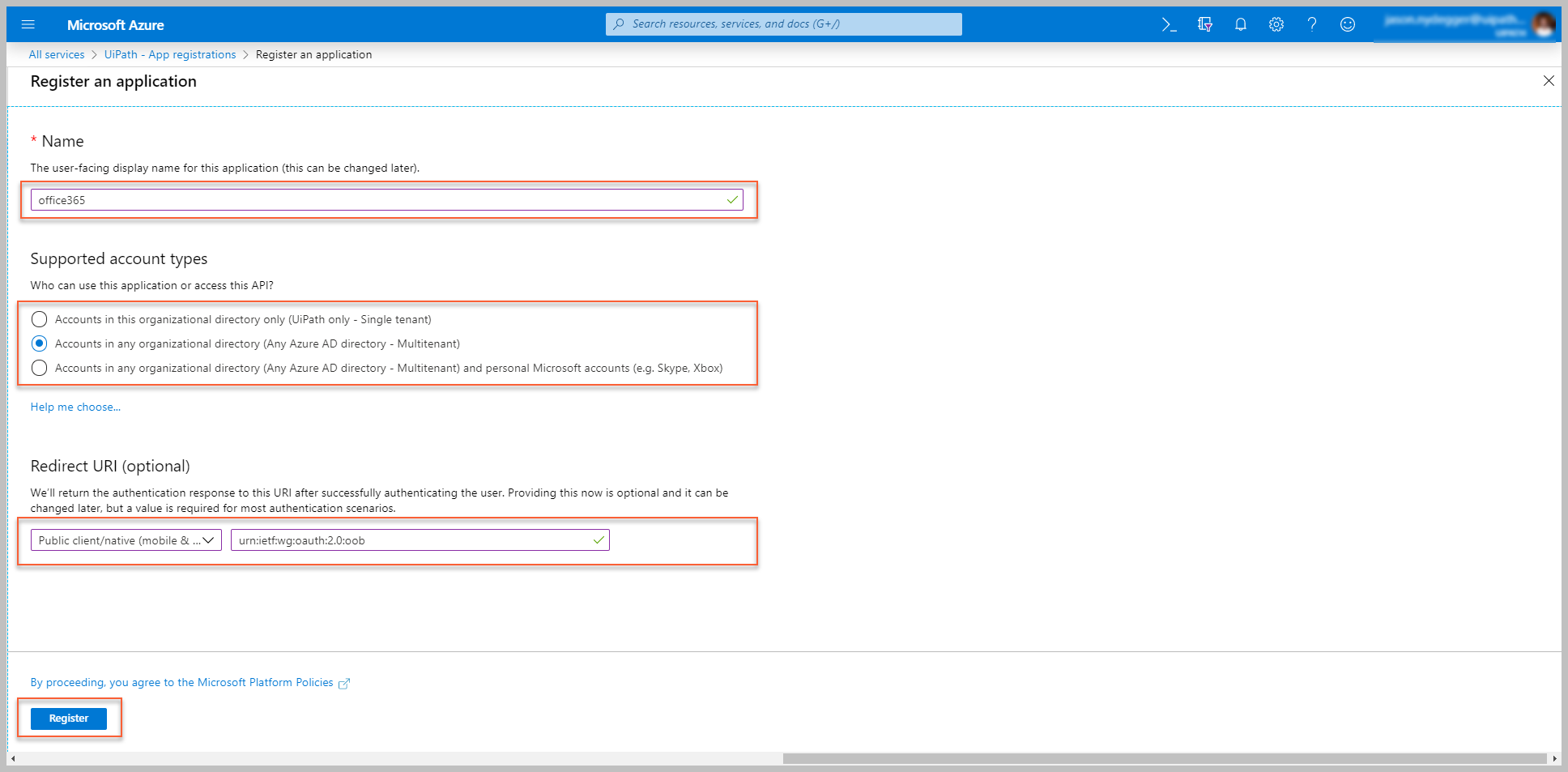The image size is (1568, 772).
Task: Select Single tenant account type radio
Action: click(x=39, y=319)
